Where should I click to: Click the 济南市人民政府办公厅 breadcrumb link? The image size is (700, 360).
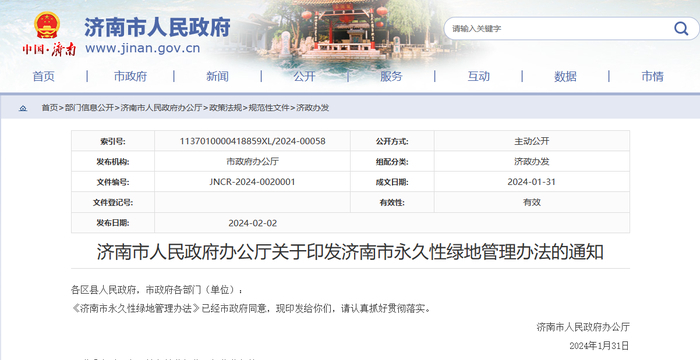[x=161, y=108]
